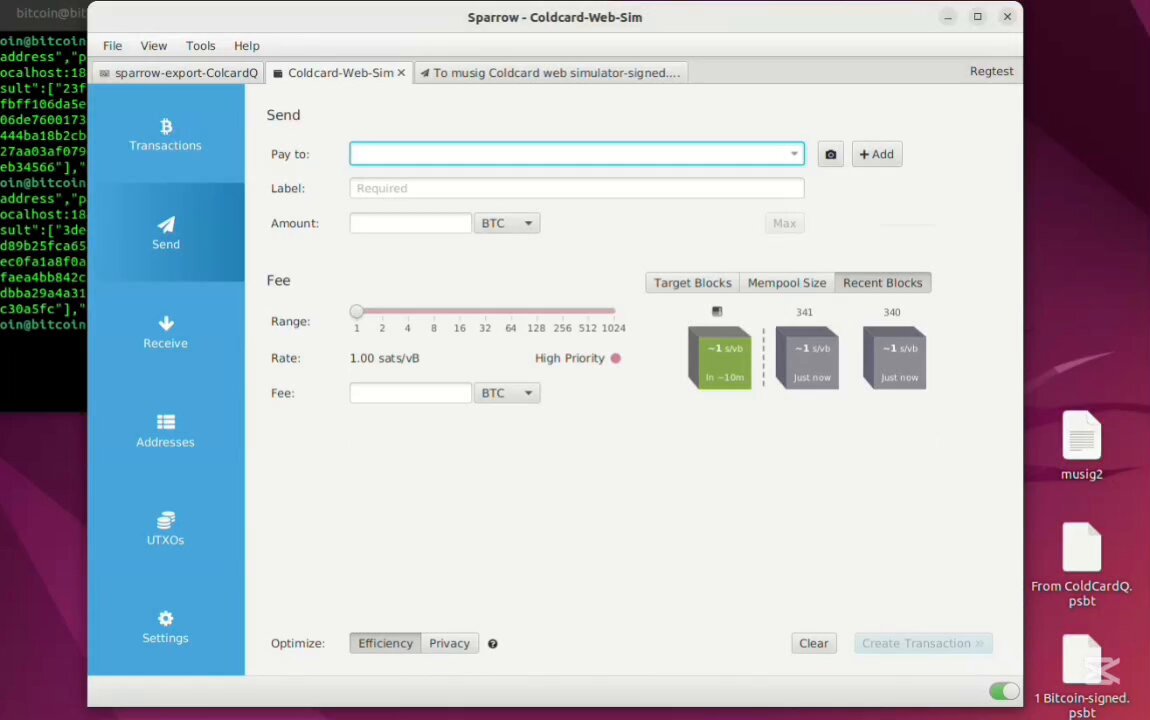This screenshot has height=720, width=1150.
Task: Click the Clear button
Action: point(813,643)
